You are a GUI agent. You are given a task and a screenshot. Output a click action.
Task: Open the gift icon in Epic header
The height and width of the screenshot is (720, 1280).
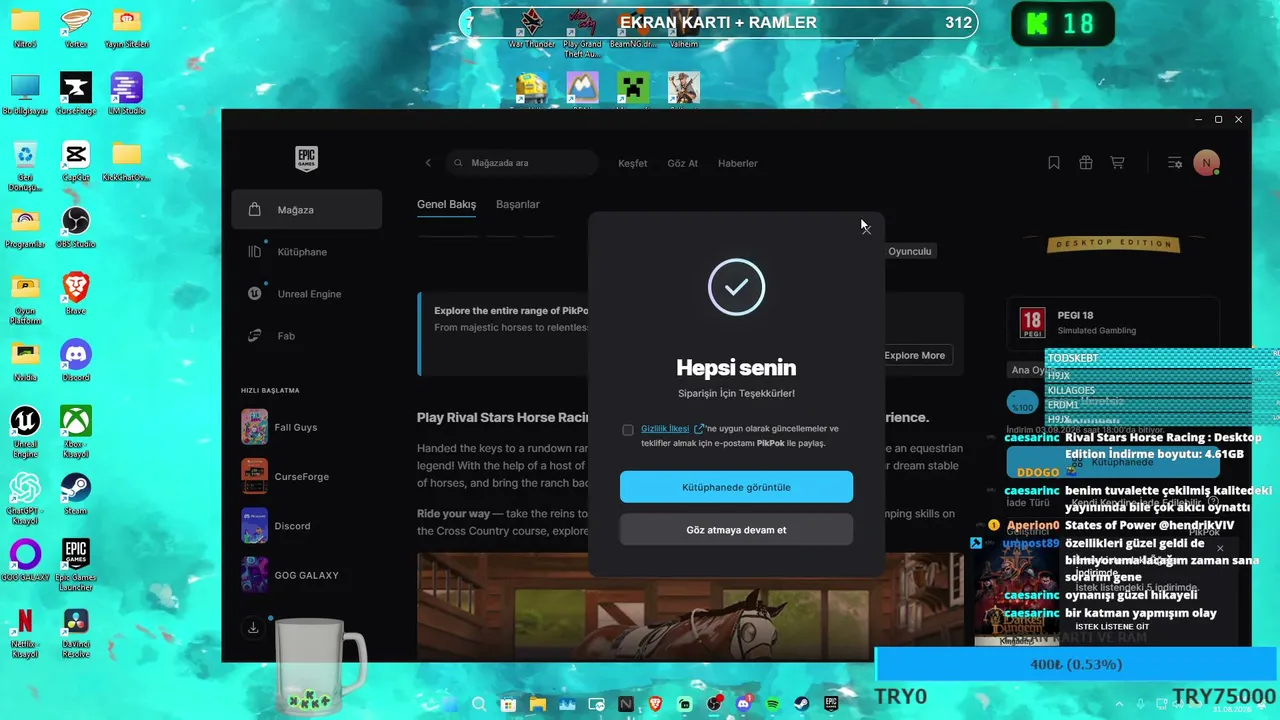click(1086, 163)
